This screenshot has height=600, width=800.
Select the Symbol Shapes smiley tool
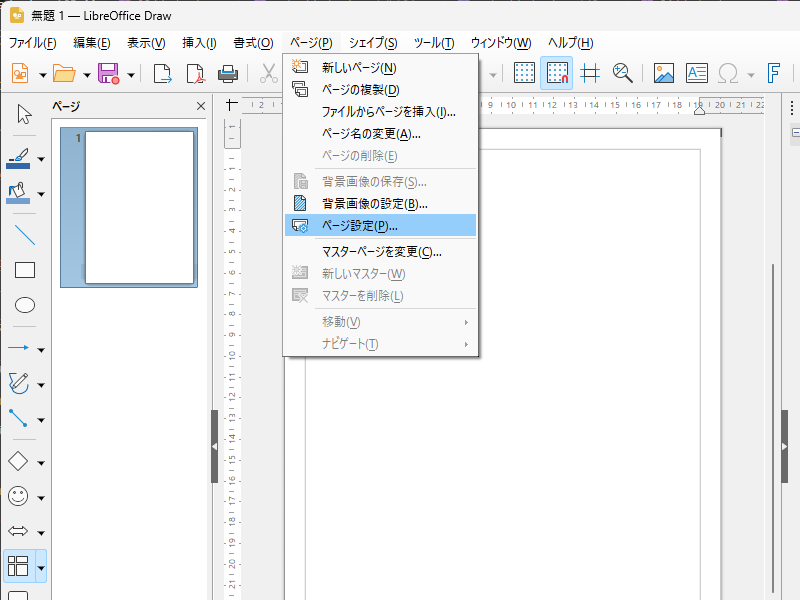pos(18,496)
